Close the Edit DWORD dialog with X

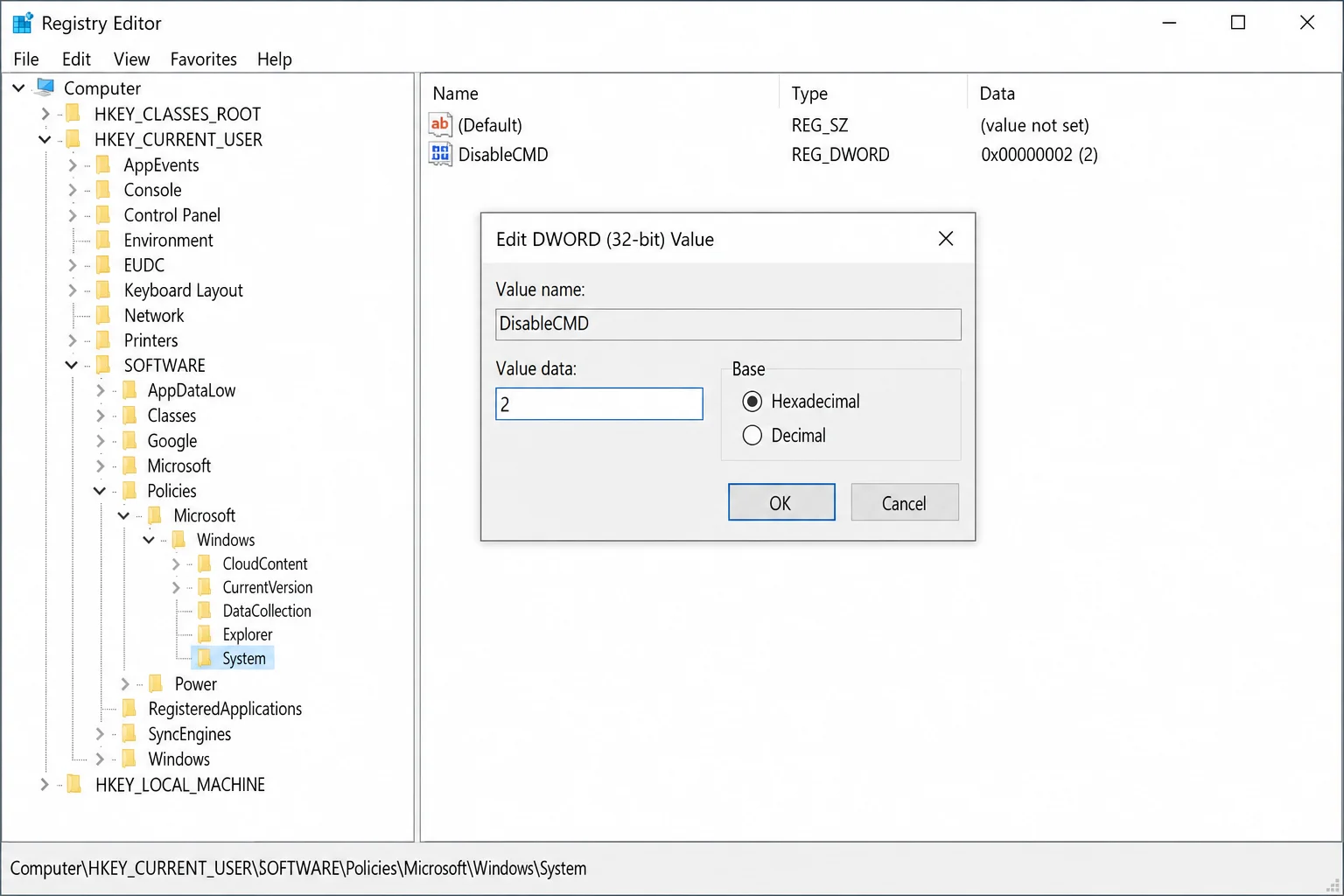946,239
